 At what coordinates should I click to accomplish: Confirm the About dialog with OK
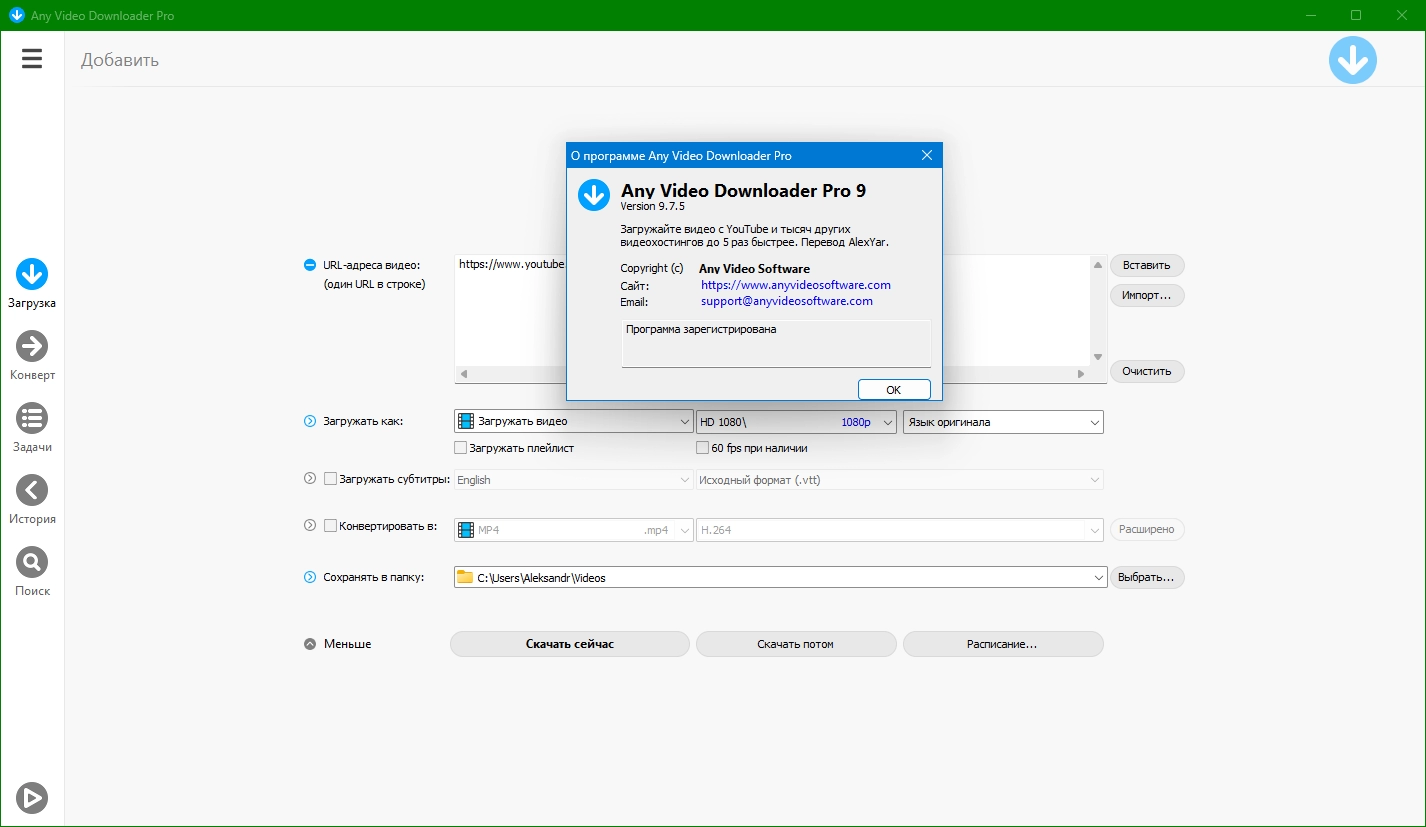pos(894,389)
